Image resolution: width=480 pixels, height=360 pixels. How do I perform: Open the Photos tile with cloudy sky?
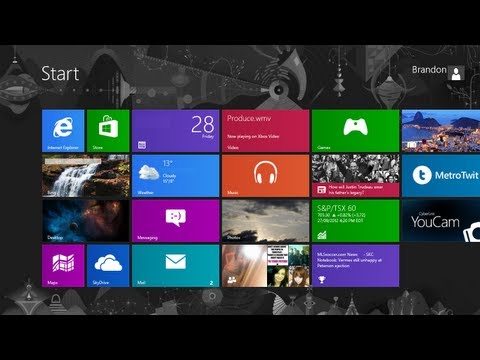(266, 221)
